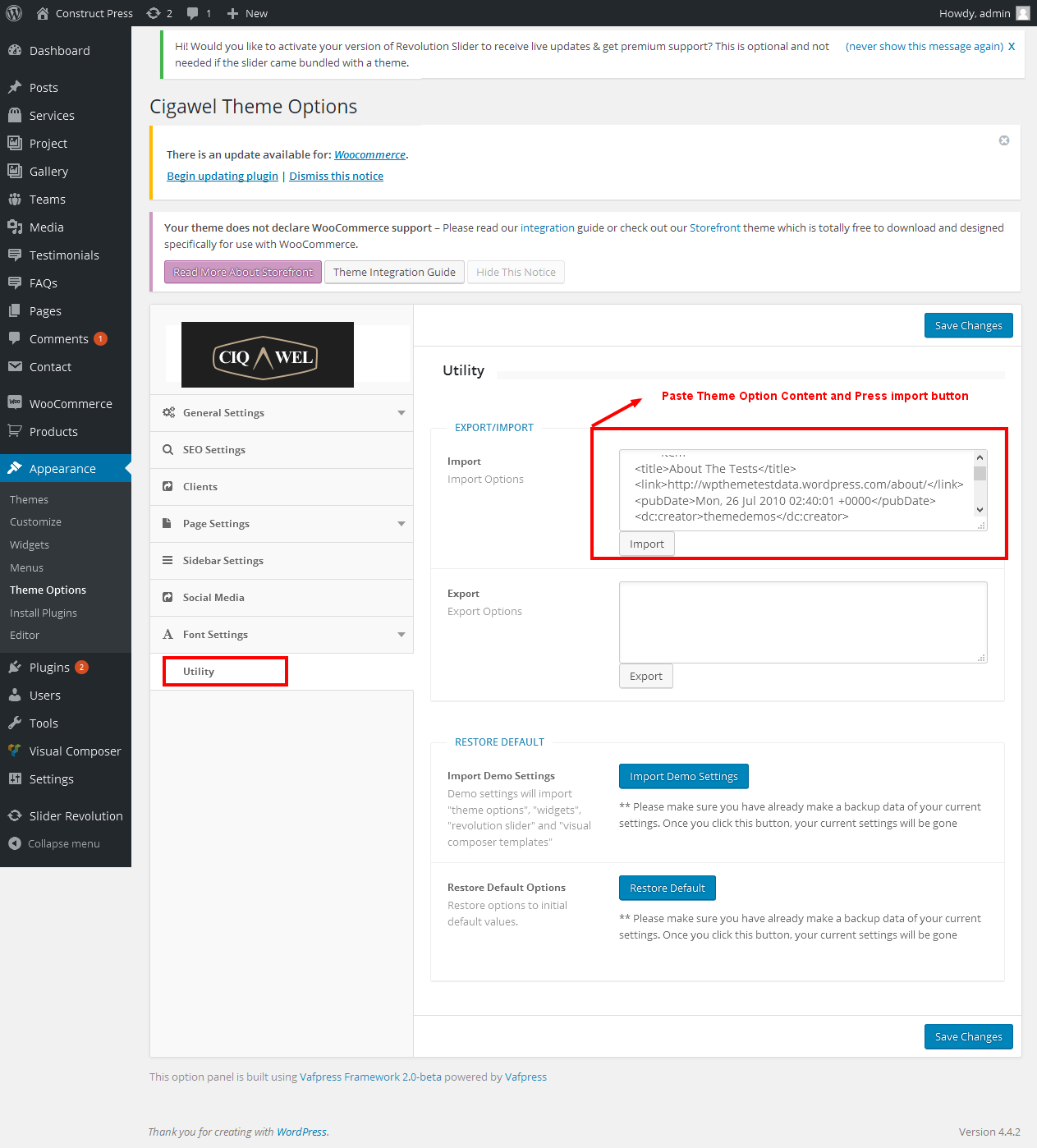Expand the Font Settings dropdown arrow

pos(401,635)
